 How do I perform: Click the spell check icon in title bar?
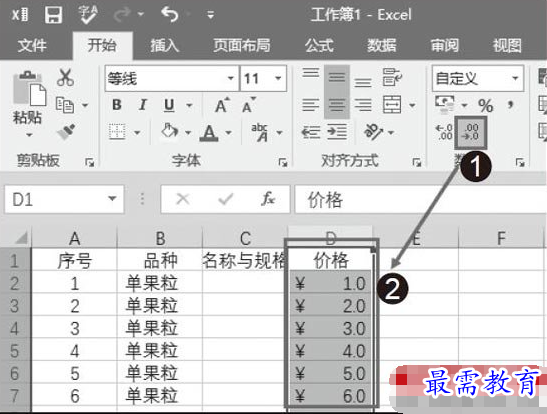click(x=88, y=15)
